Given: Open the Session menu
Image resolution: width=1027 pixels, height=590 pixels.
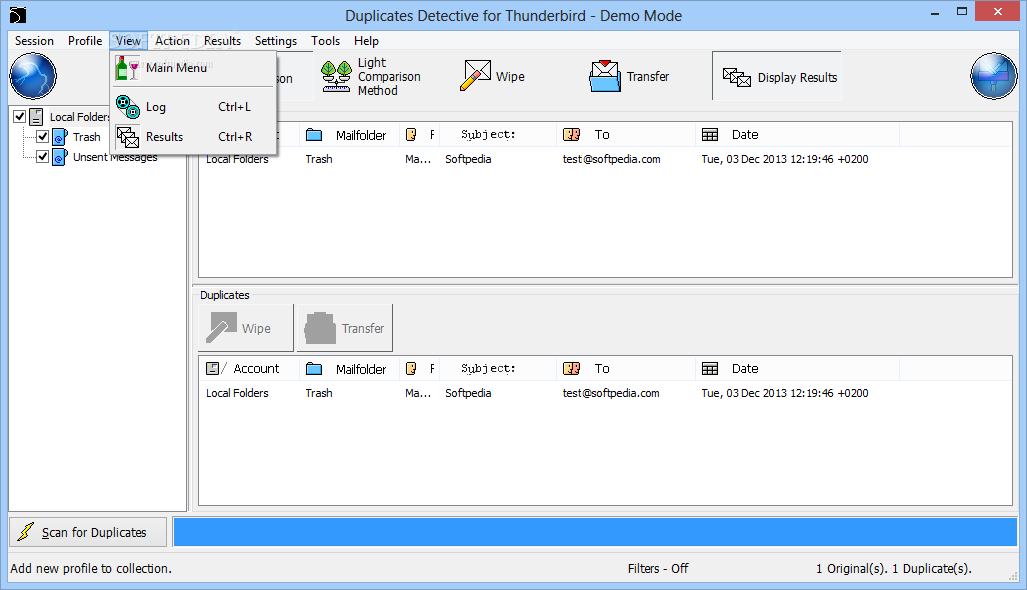Looking at the screenshot, I should tap(34, 41).
